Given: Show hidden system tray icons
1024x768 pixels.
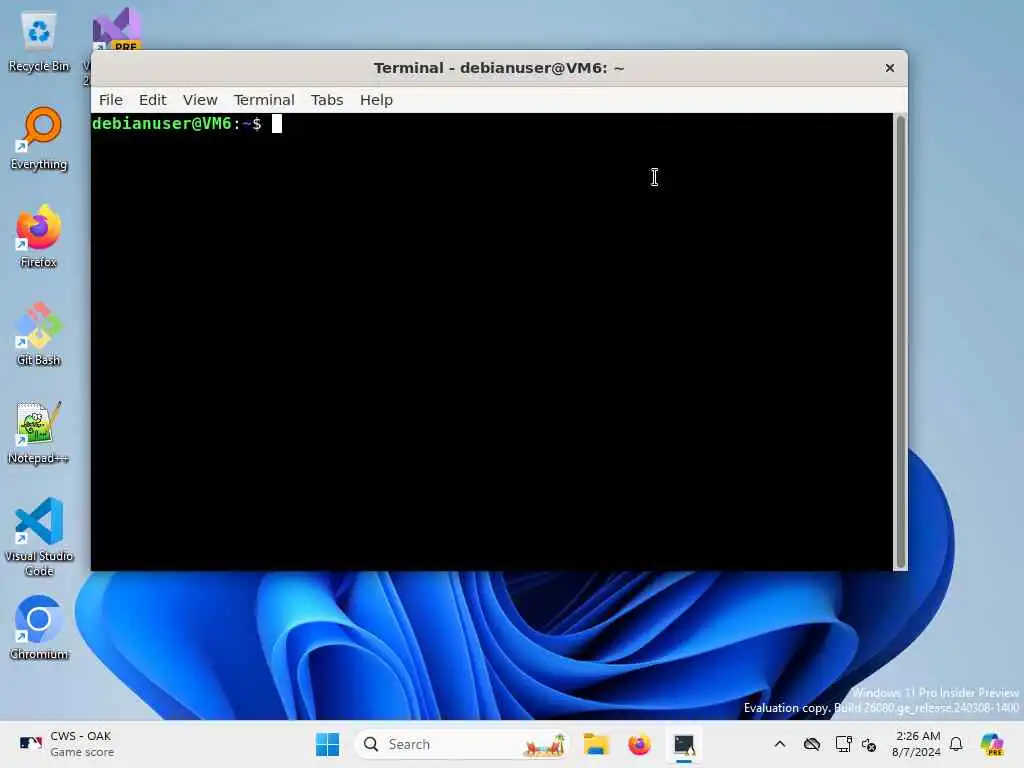Looking at the screenshot, I should coord(780,744).
